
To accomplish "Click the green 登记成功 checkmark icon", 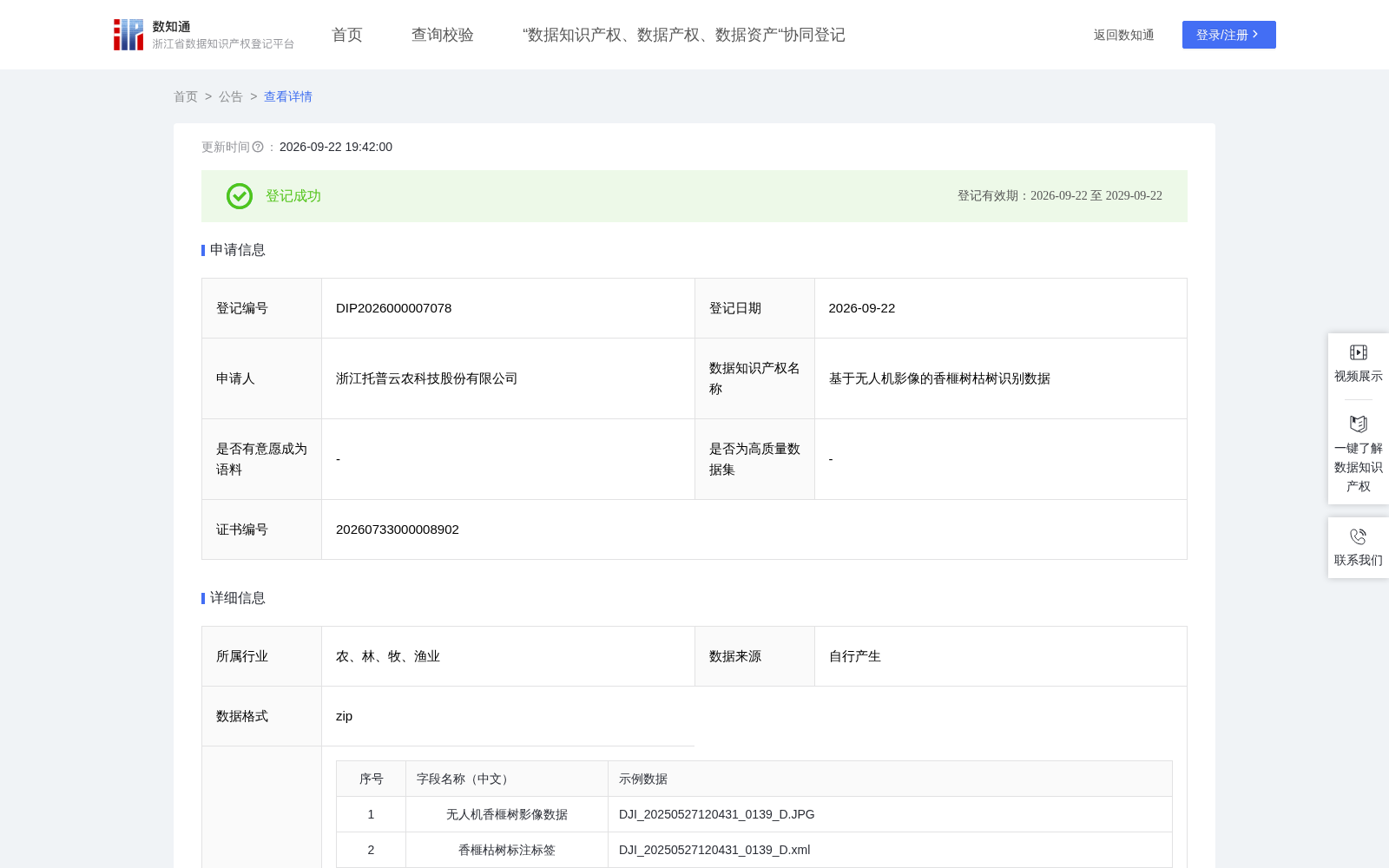I will click(x=240, y=196).
